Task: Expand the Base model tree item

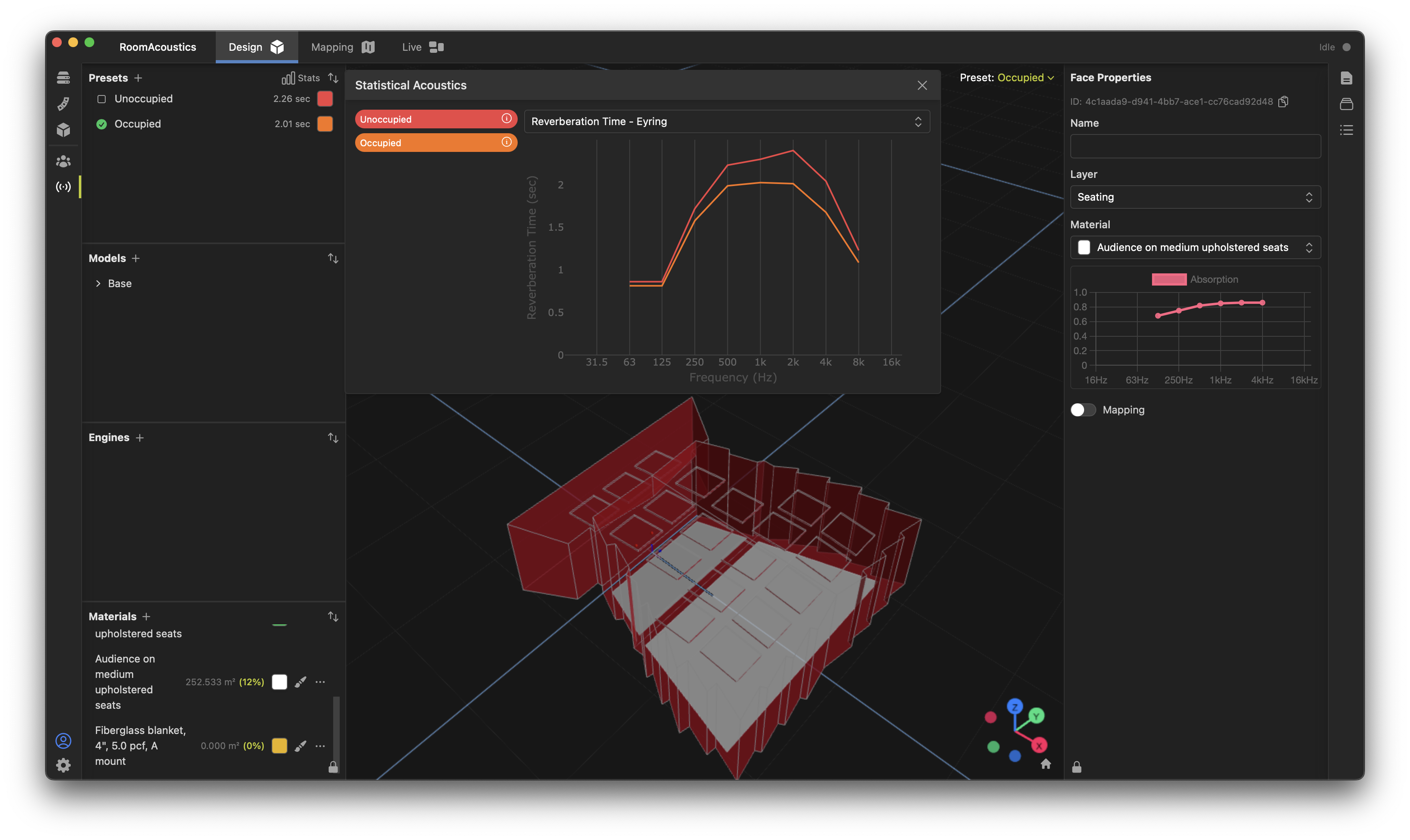Action: coord(98,284)
